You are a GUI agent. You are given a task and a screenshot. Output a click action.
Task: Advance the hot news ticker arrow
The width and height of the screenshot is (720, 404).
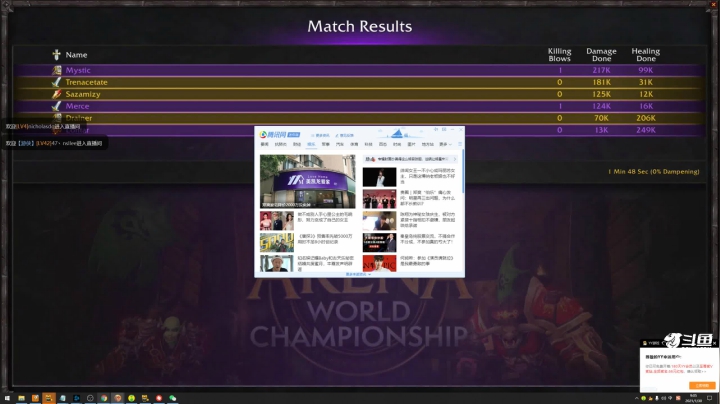coord(455,159)
